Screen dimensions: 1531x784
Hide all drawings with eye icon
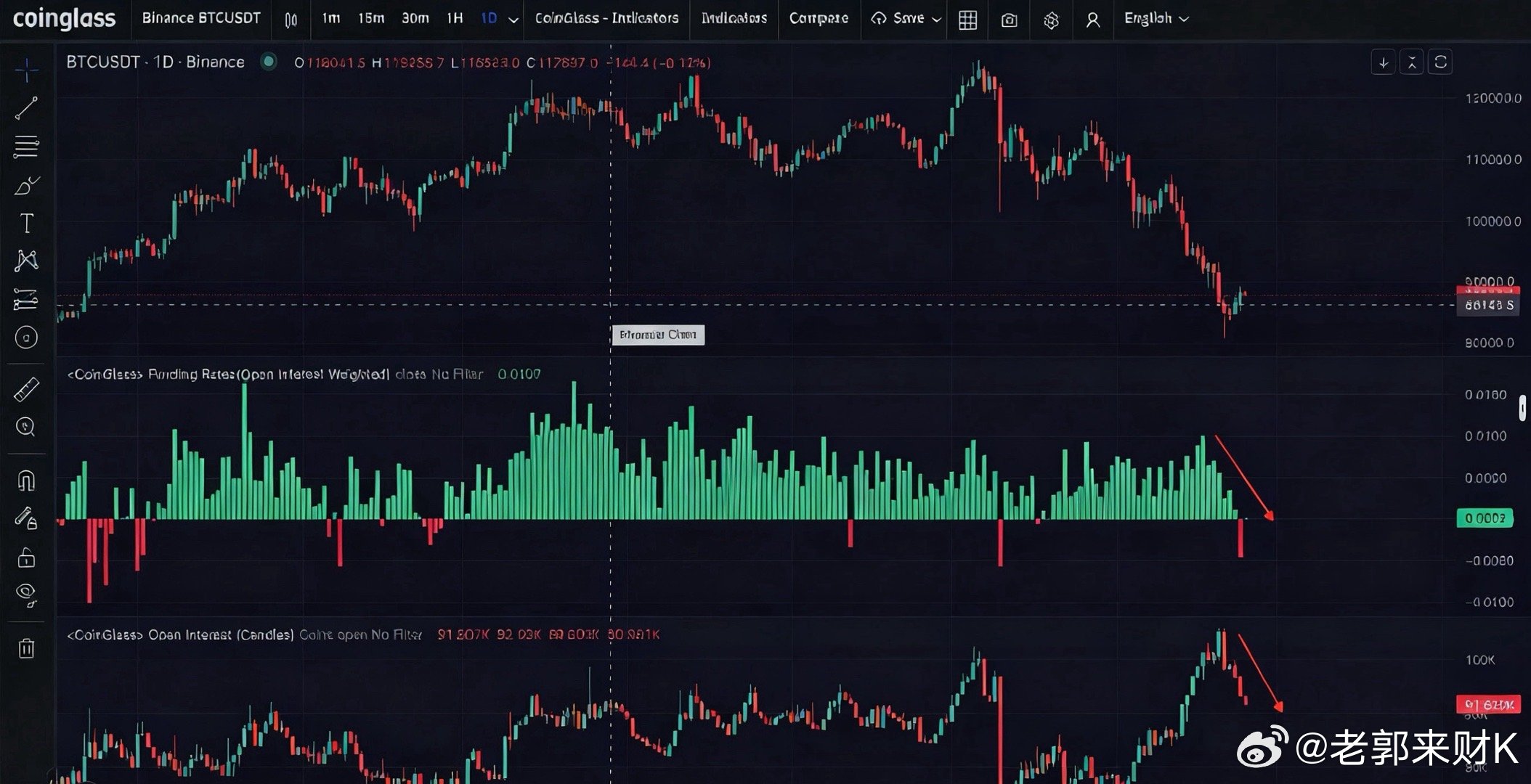click(27, 595)
